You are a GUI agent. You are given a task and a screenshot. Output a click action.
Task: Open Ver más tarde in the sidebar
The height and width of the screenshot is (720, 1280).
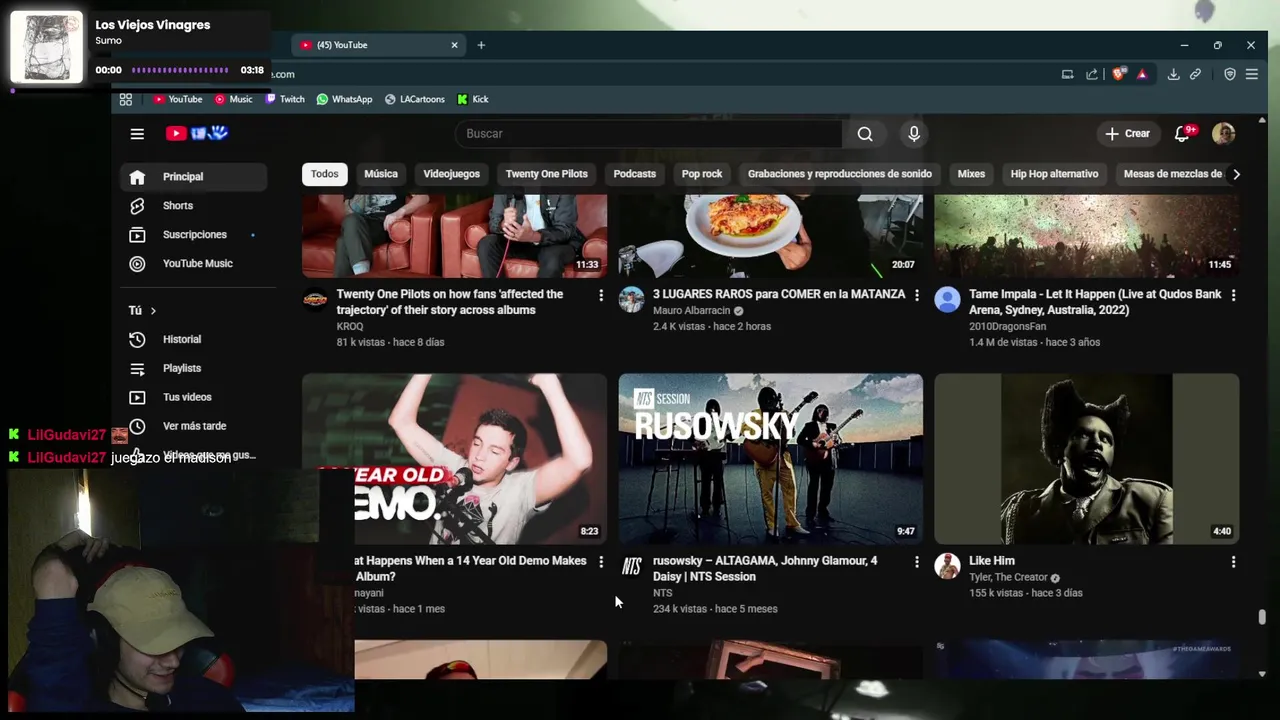pos(193,427)
